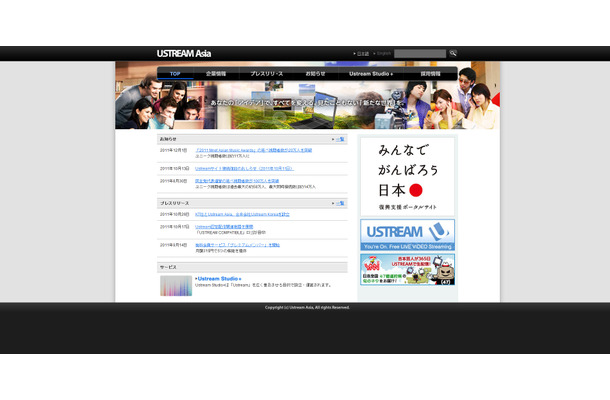The image size is (610, 400).
Task: Click the USTREAM Asia logo
Action: pyautogui.click(x=184, y=54)
